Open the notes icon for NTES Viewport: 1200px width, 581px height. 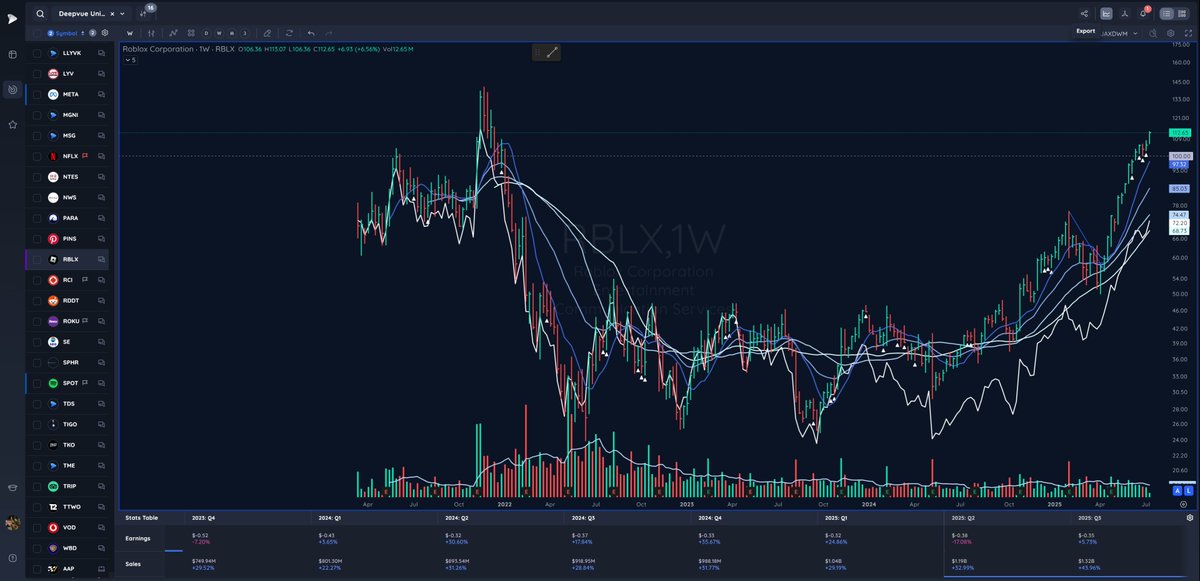pos(101,176)
